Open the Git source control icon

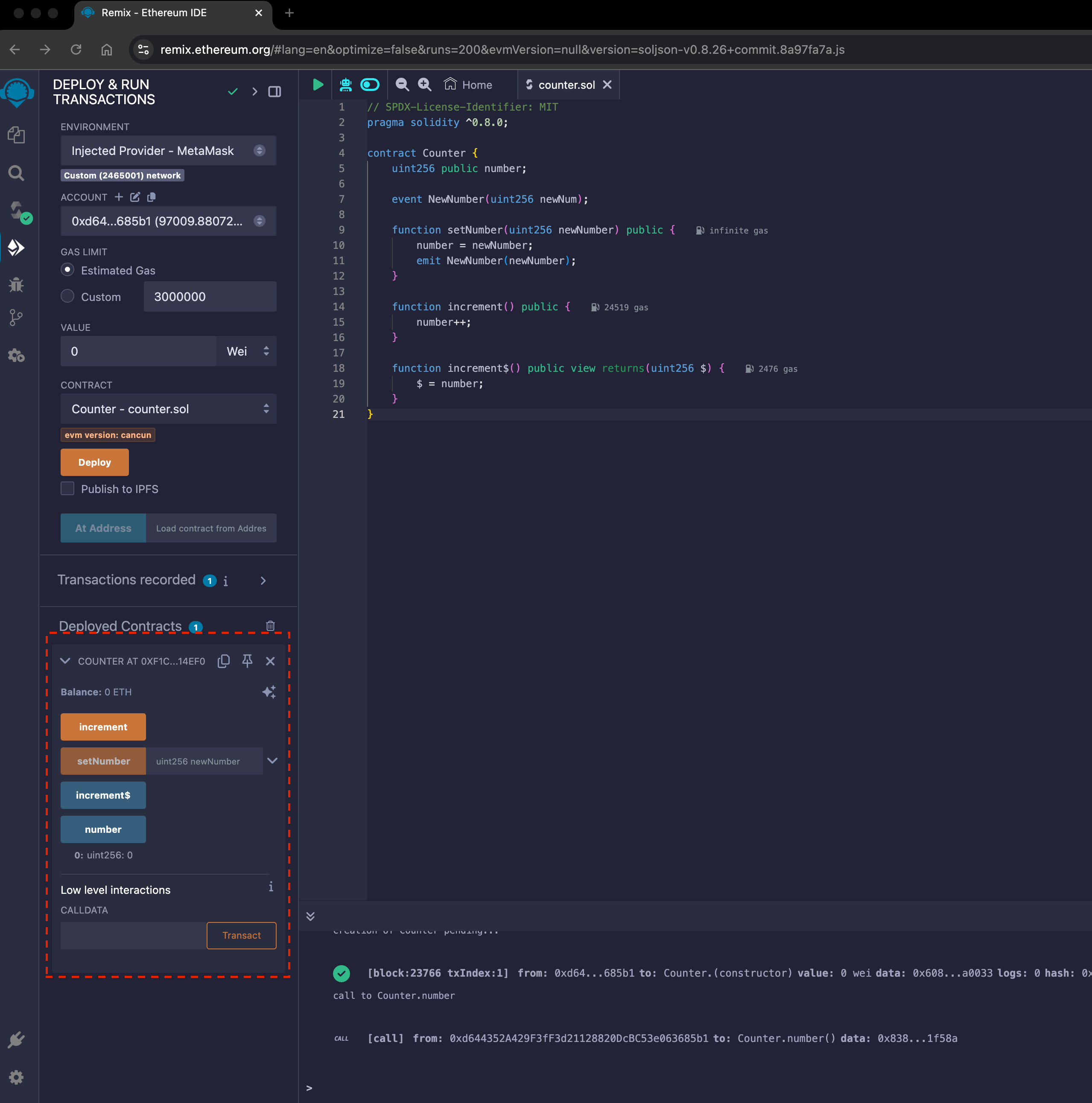coord(17,318)
